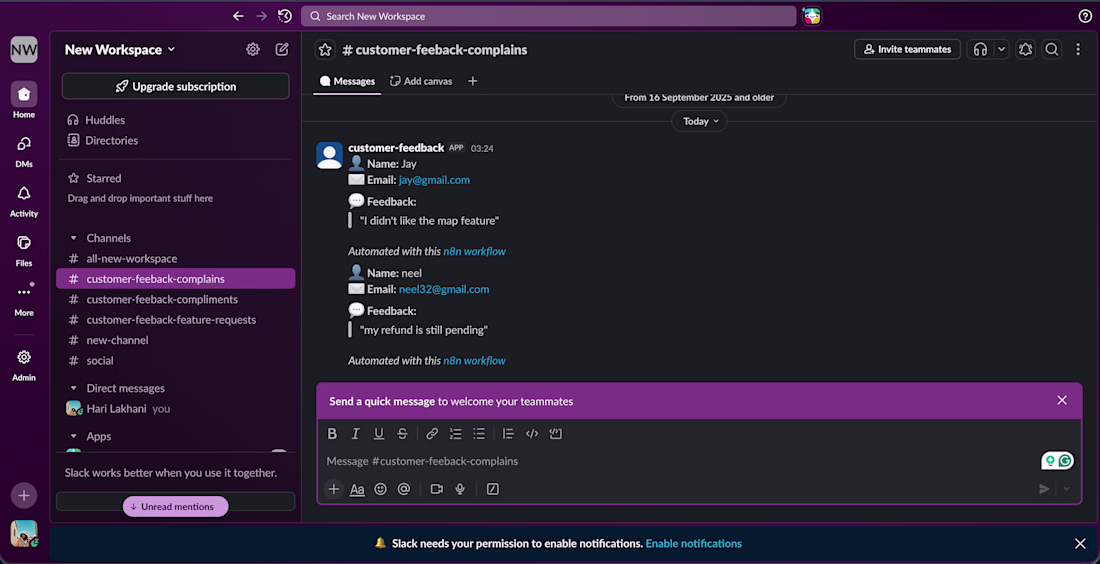
Task: Insert a link icon
Action: (432, 434)
